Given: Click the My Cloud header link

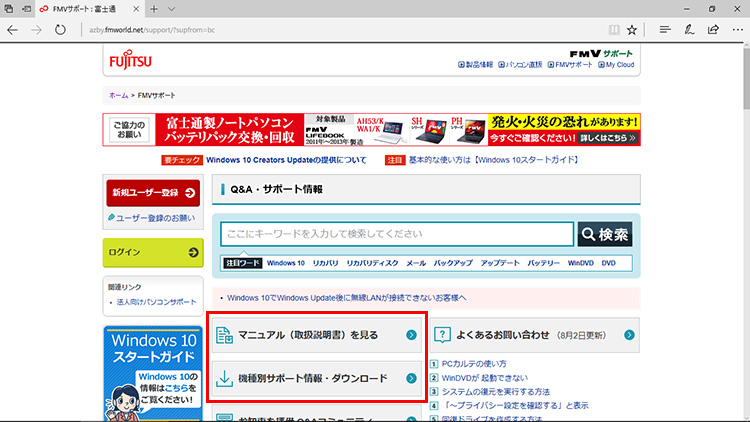Looking at the screenshot, I should click(x=618, y=65).
